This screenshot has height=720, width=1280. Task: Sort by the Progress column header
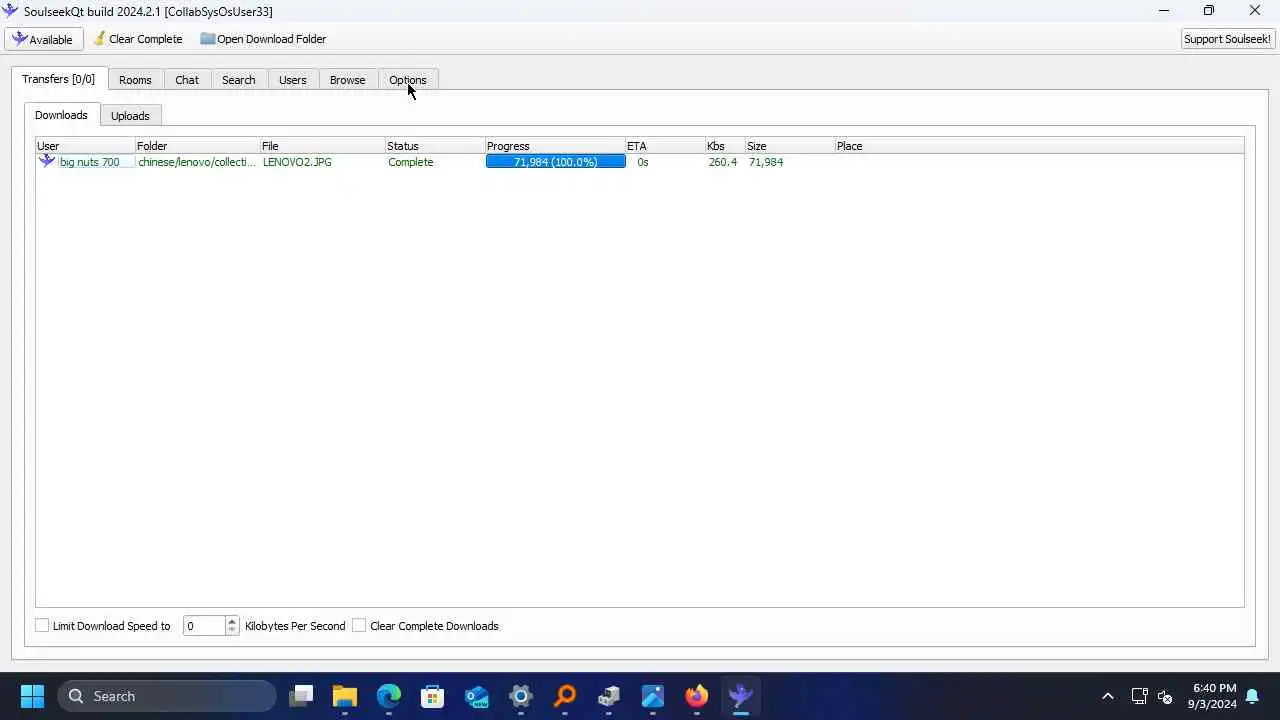pos(555,146)
